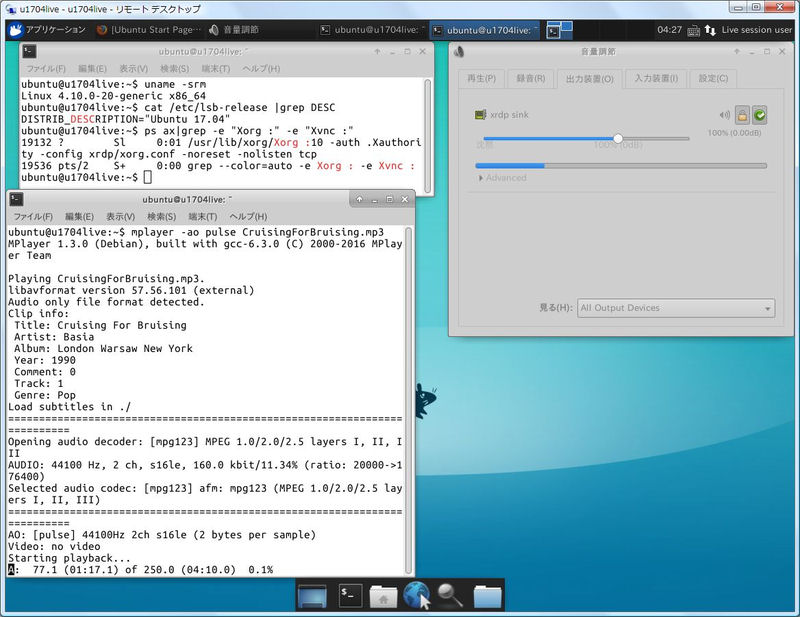The image size is (800, 617).
Task: Open the All Output Devices dropdown
Action: (676, 308)
